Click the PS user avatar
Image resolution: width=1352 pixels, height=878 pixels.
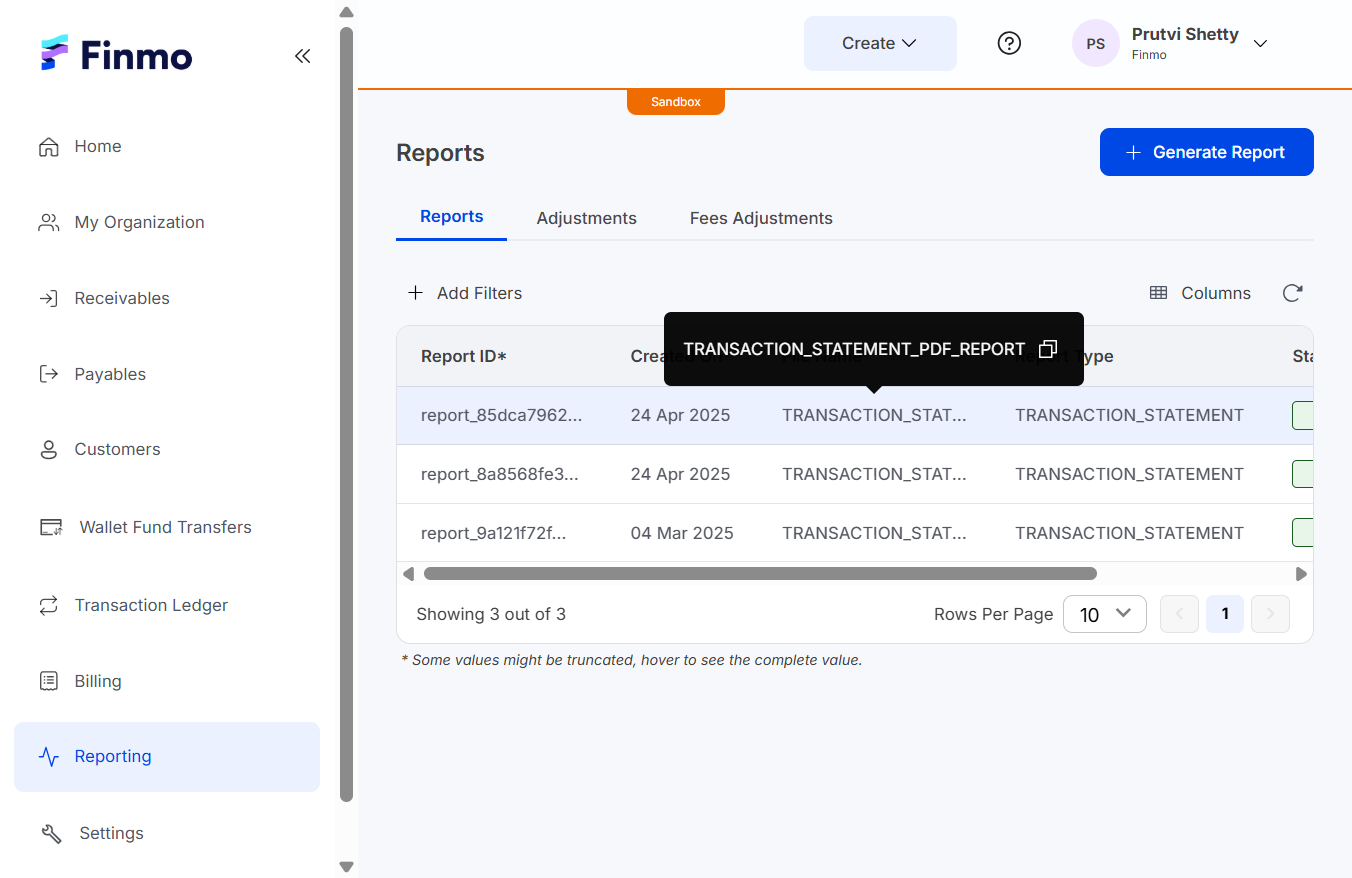click(x=1096, y=43)
